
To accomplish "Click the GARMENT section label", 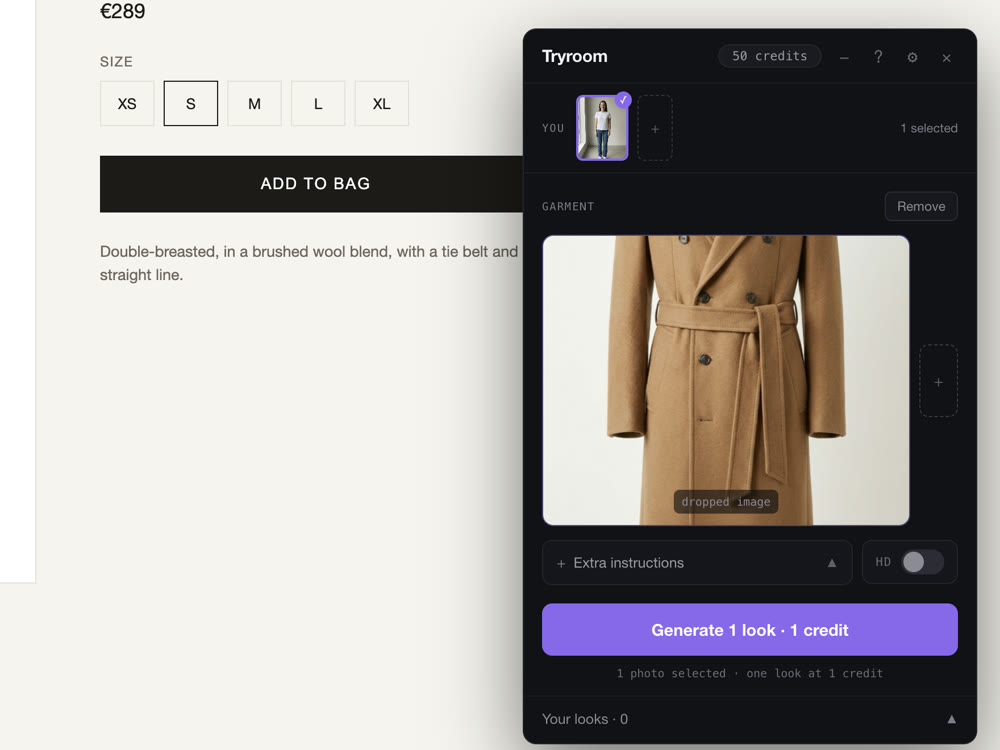I will 568,207.
